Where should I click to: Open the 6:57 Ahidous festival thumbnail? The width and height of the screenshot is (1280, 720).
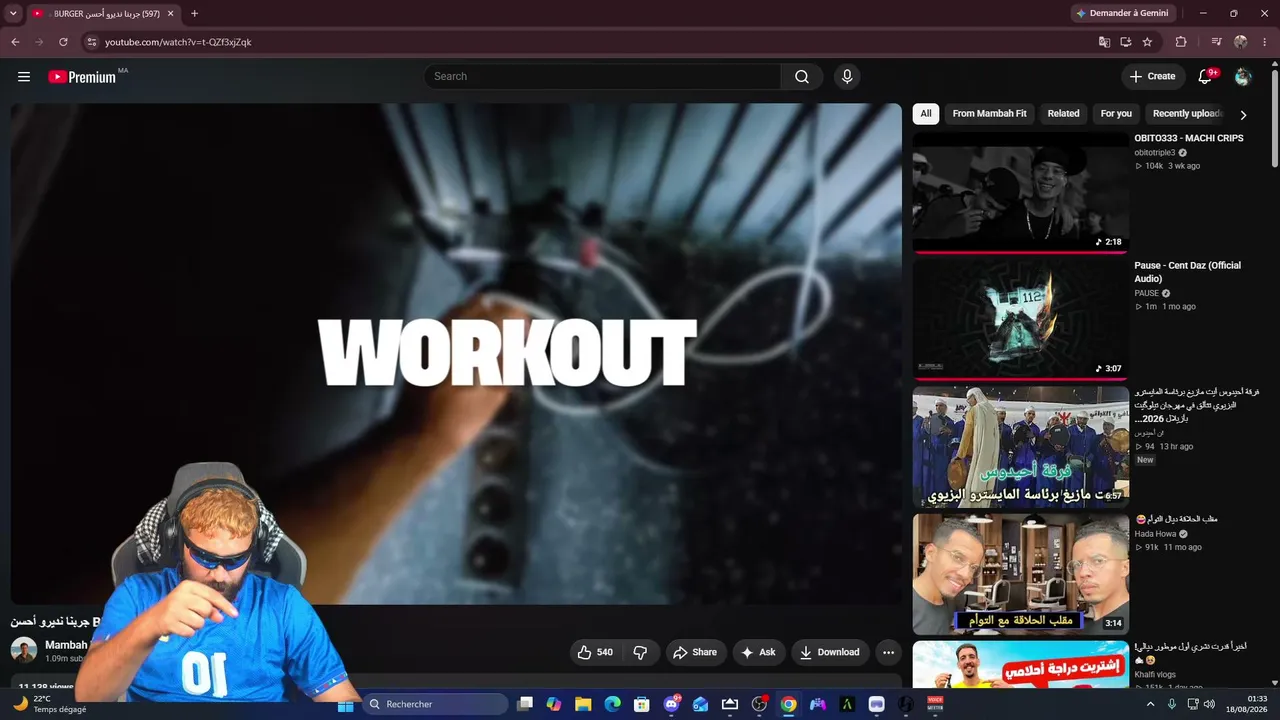[x=1020, y=447]
